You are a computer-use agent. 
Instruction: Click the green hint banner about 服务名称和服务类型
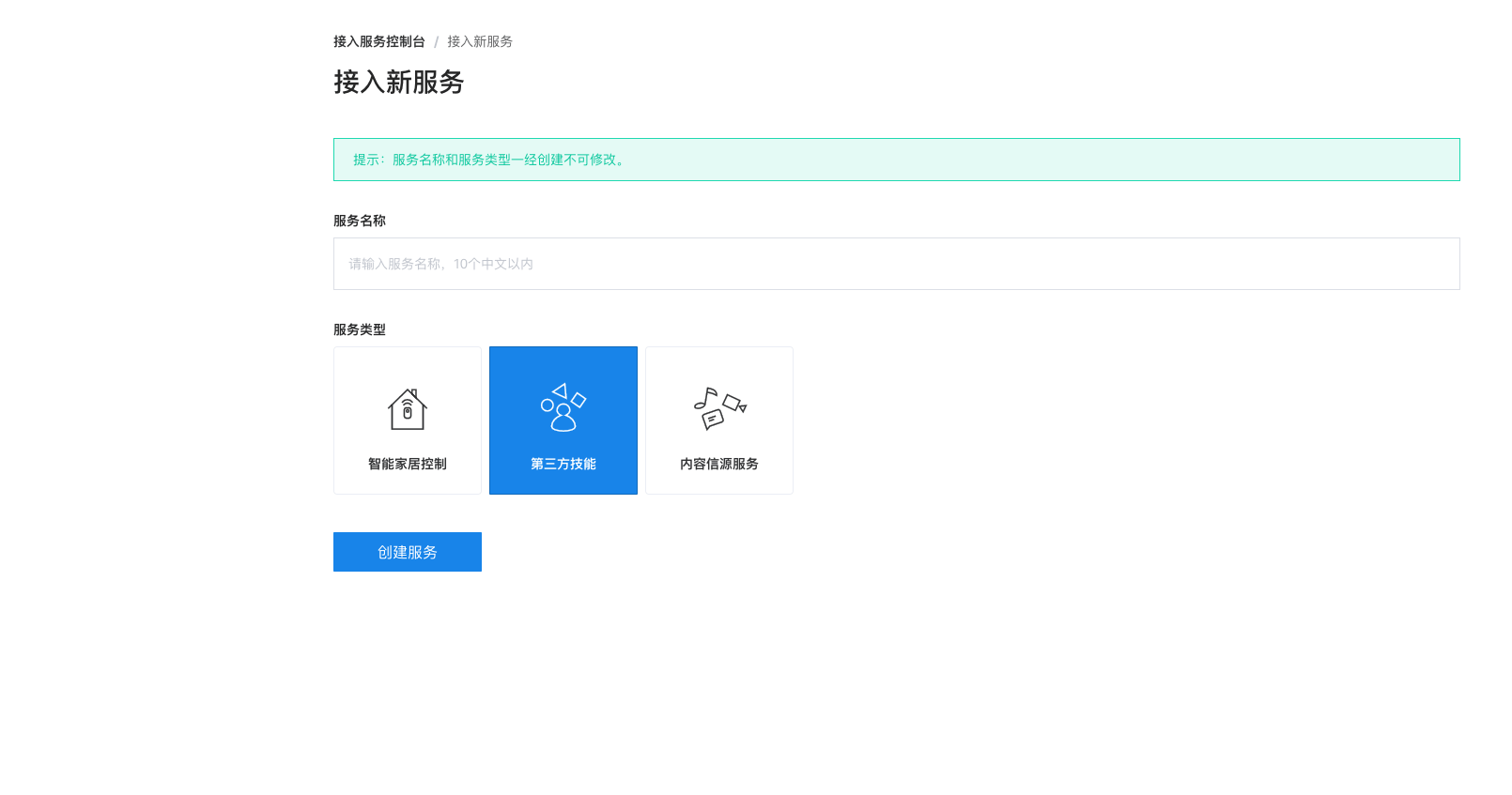pyautogui.click(x=896, y=160)
